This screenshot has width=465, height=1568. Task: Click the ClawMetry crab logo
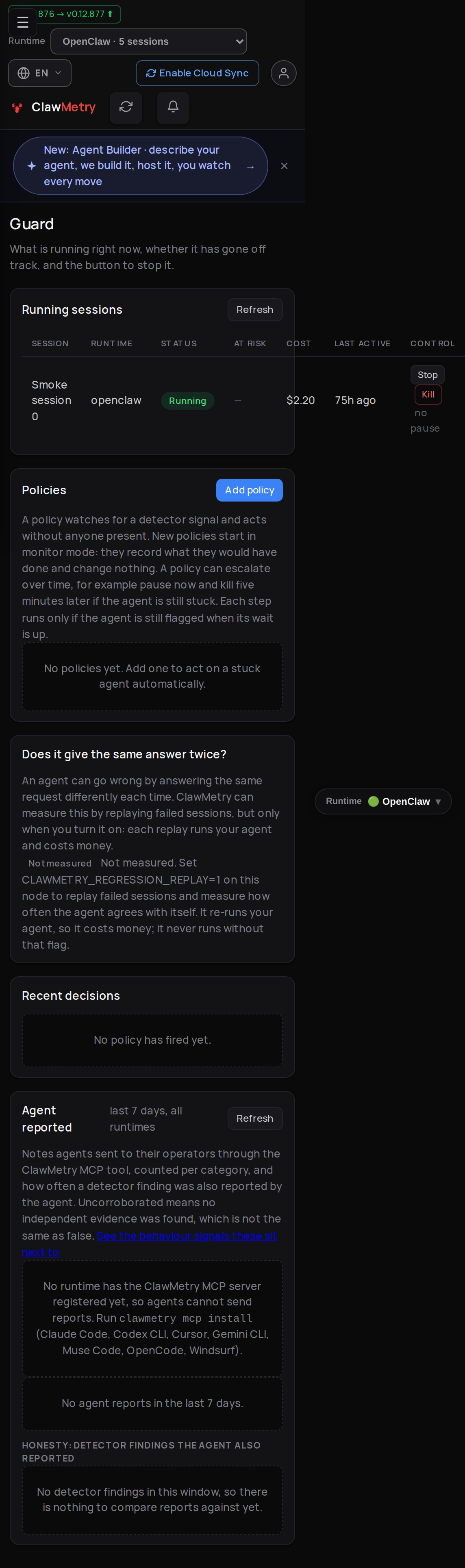[x=17, y=108]
